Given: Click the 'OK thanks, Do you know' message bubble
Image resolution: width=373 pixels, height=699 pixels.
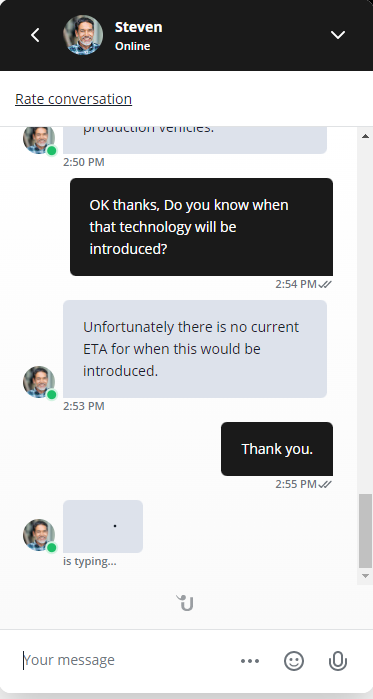Looking at the screenshot, I should (201, 227).
